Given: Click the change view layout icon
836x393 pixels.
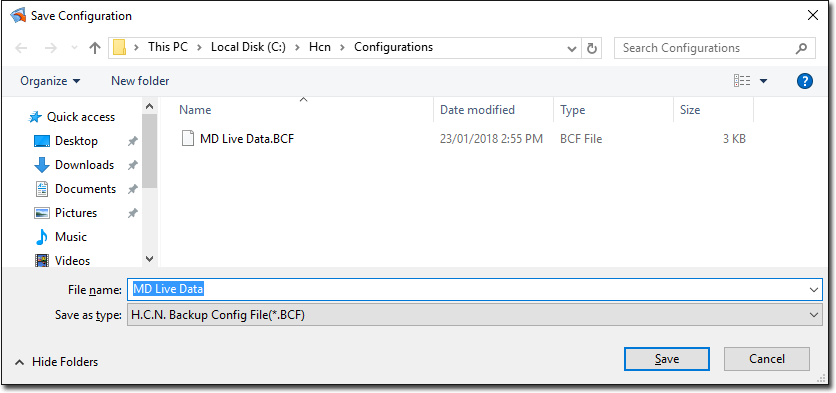Looking at the screenshot, I should tap(742, 81).
